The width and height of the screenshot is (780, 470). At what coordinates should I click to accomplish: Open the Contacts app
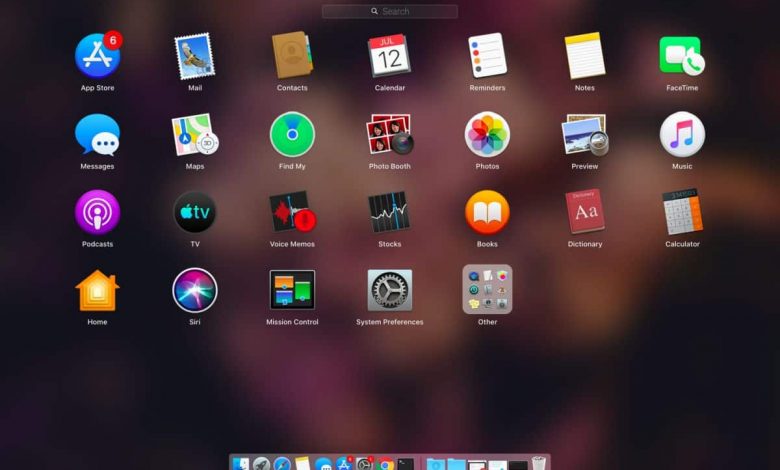(292, 55)
